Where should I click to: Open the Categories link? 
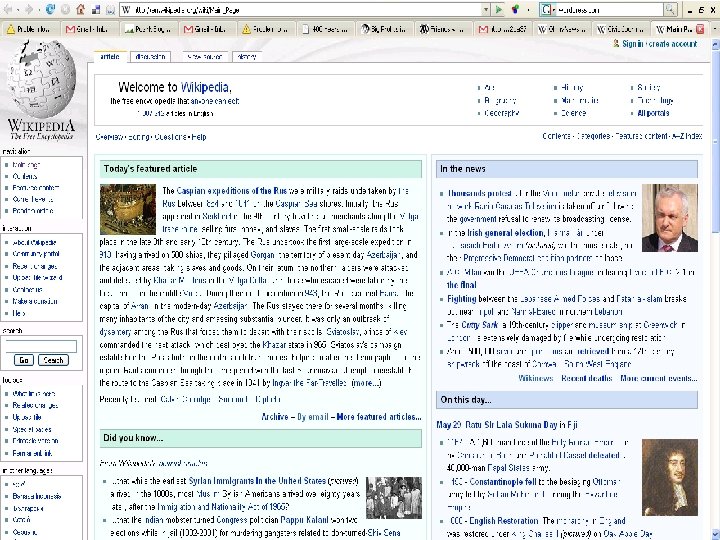(593, 136)
